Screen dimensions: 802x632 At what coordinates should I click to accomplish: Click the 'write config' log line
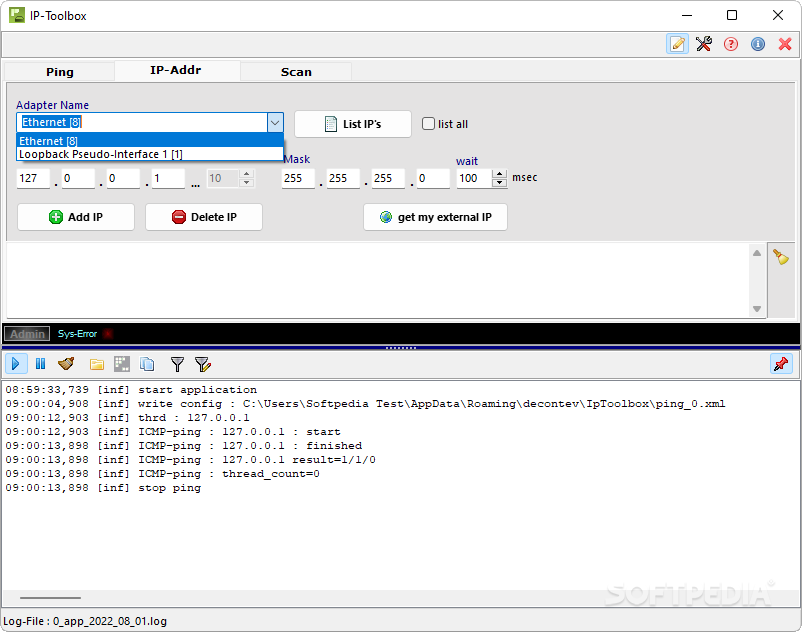365,403
